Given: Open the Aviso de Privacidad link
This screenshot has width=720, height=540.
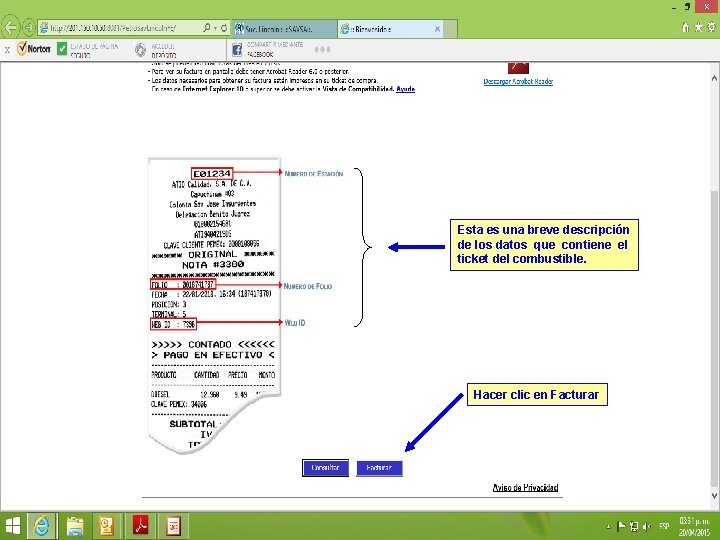Looking at the screenshot, I should (525, 488).
